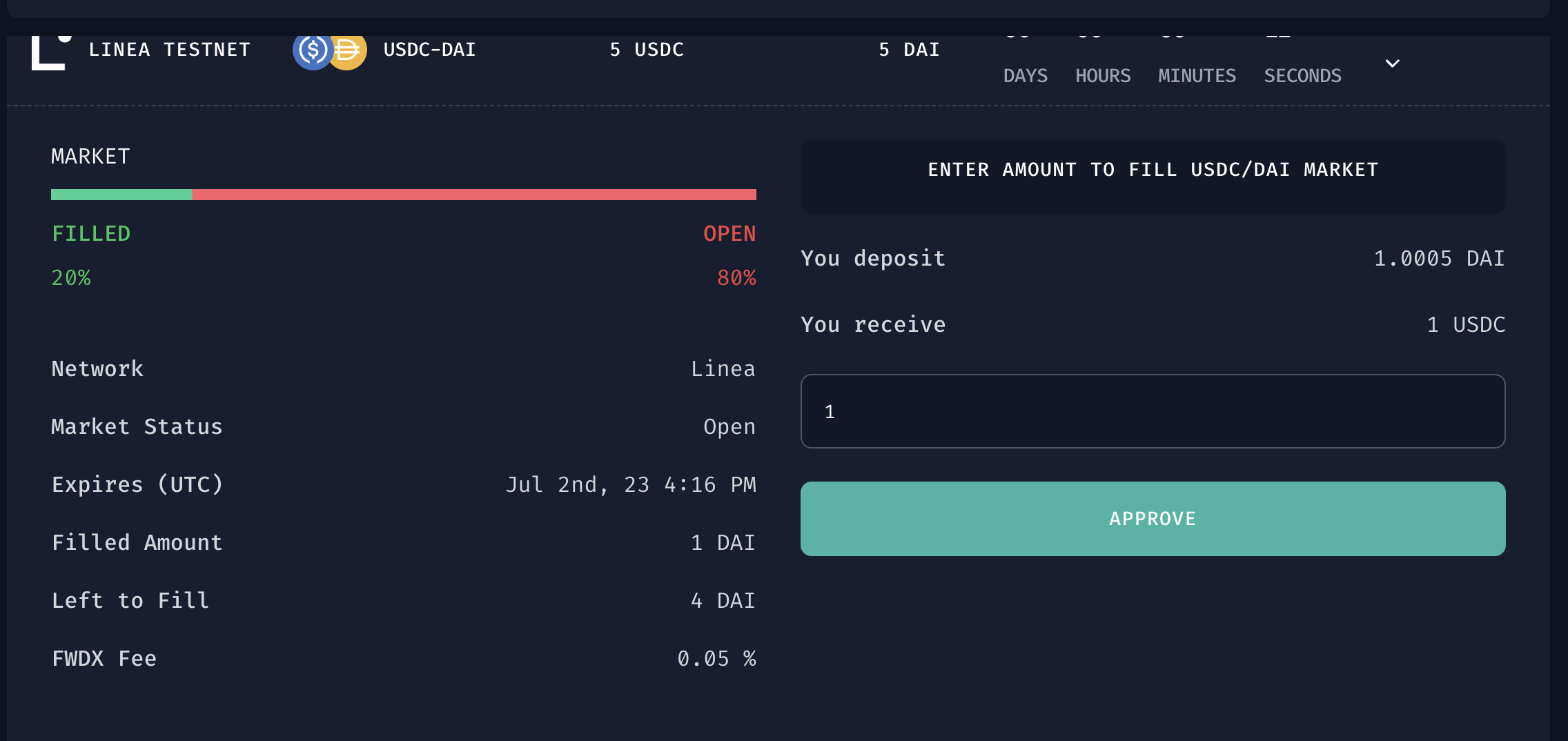Image resolution: width=1568 pixels, height=741 pixels.
Task: Click the 5 DAI amount in the row
Action: coord(909,50)
